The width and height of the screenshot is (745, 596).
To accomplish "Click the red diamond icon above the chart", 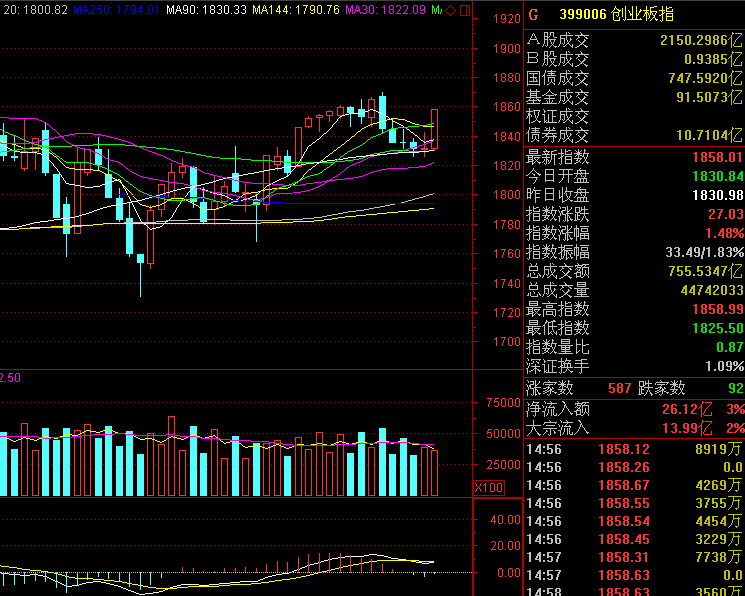I will coord(449,10).
